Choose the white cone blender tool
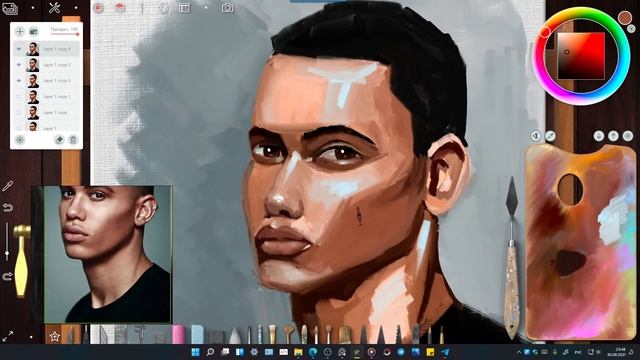 [x=235, y=336]
